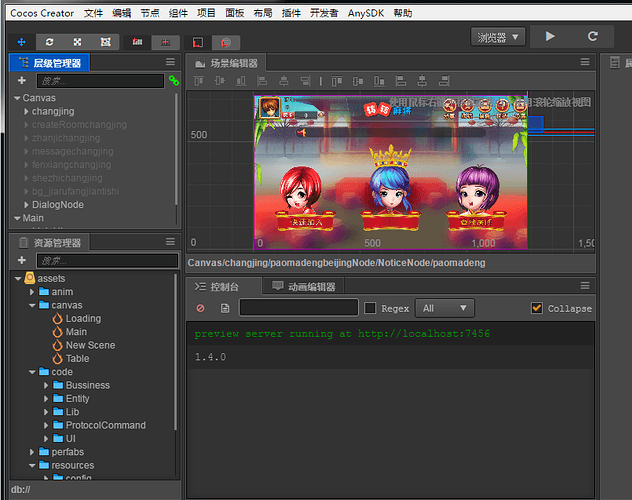Open the All log level dropdown

tap(445, 309)
